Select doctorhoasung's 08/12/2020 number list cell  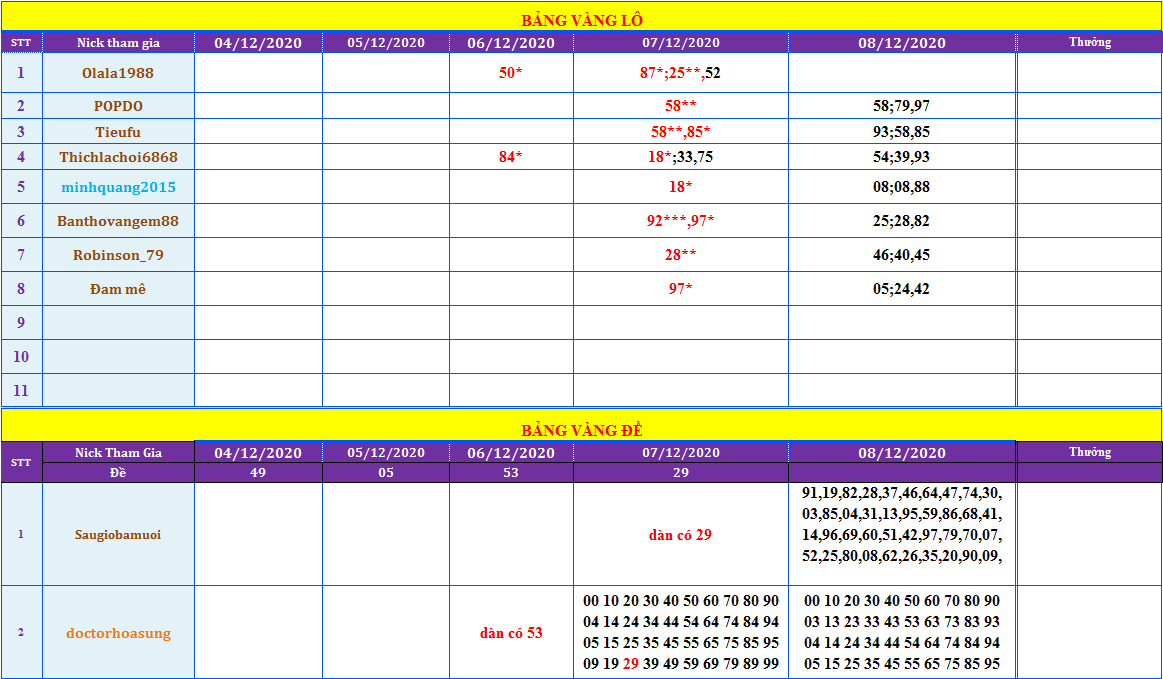point(902,632)
